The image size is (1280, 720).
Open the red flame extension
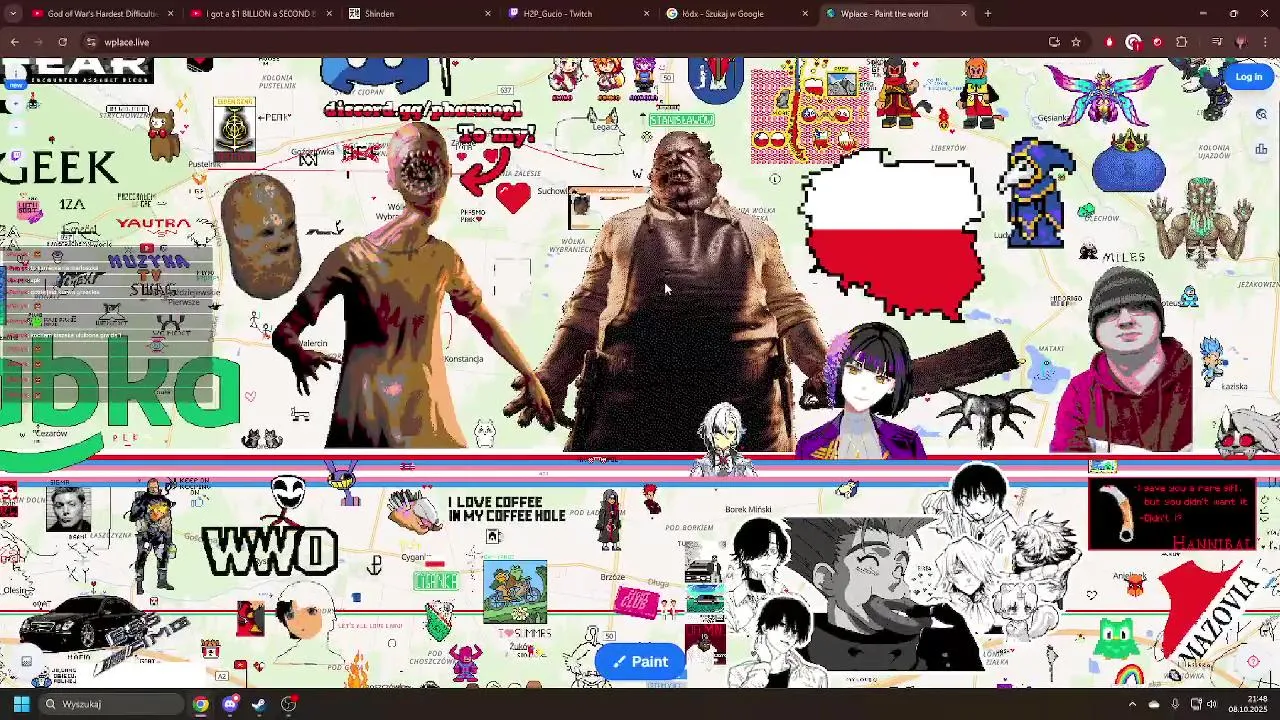click(x=1109, y=42)
